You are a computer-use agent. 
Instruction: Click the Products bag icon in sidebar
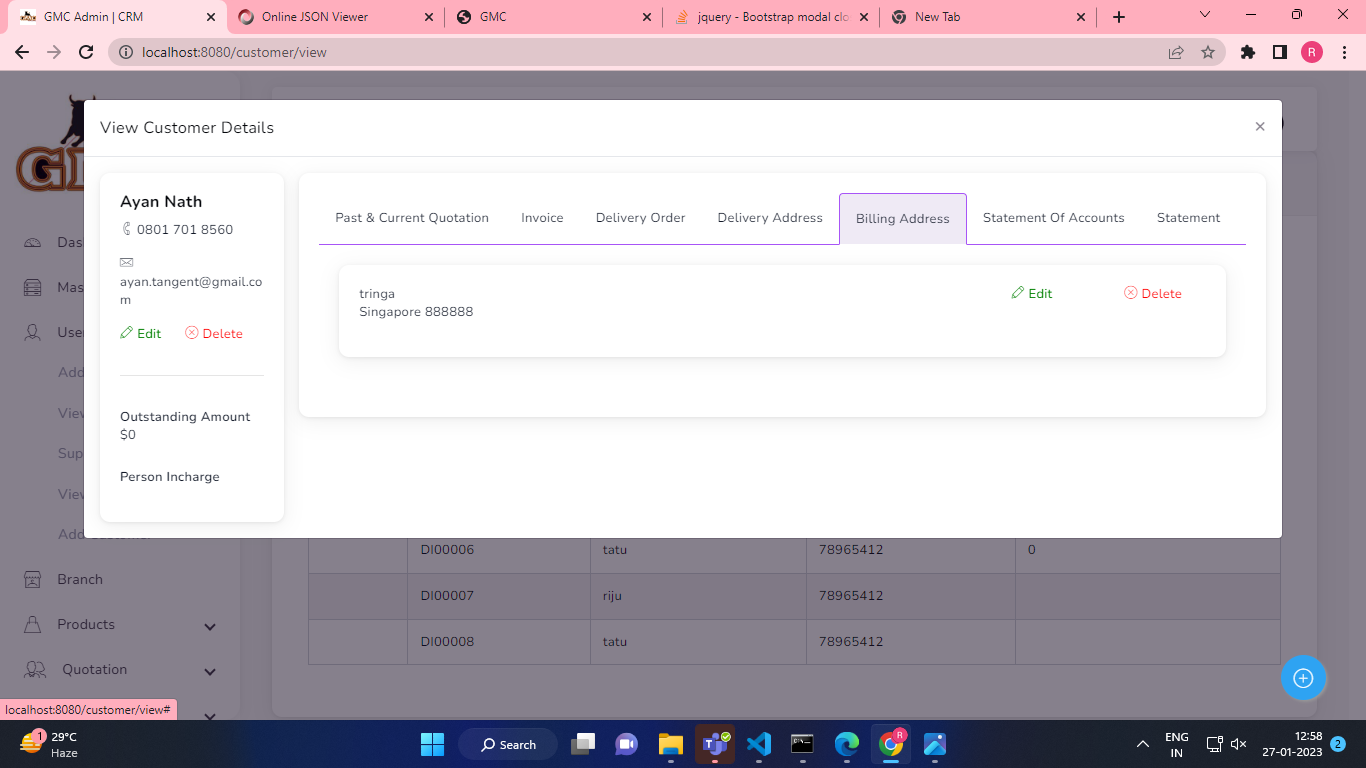(34, 625)
